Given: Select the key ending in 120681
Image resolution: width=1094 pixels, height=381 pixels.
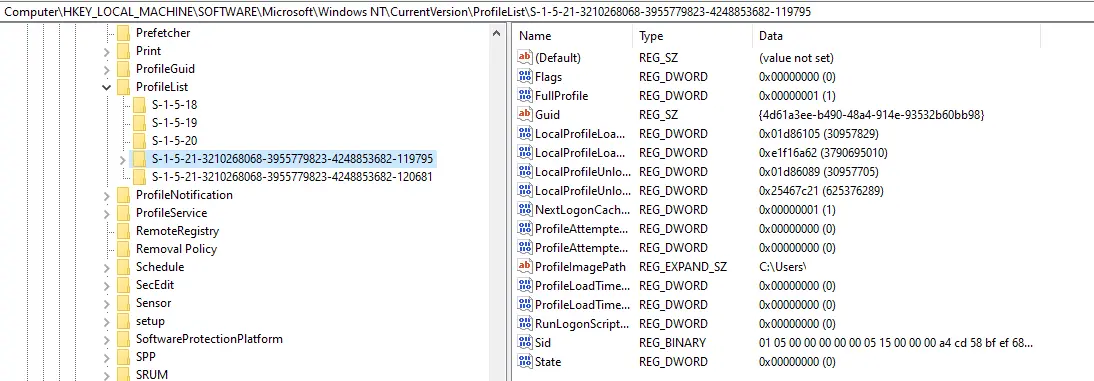Looking at the screenshot, I should pyautogui.click(x=292, y=177).
